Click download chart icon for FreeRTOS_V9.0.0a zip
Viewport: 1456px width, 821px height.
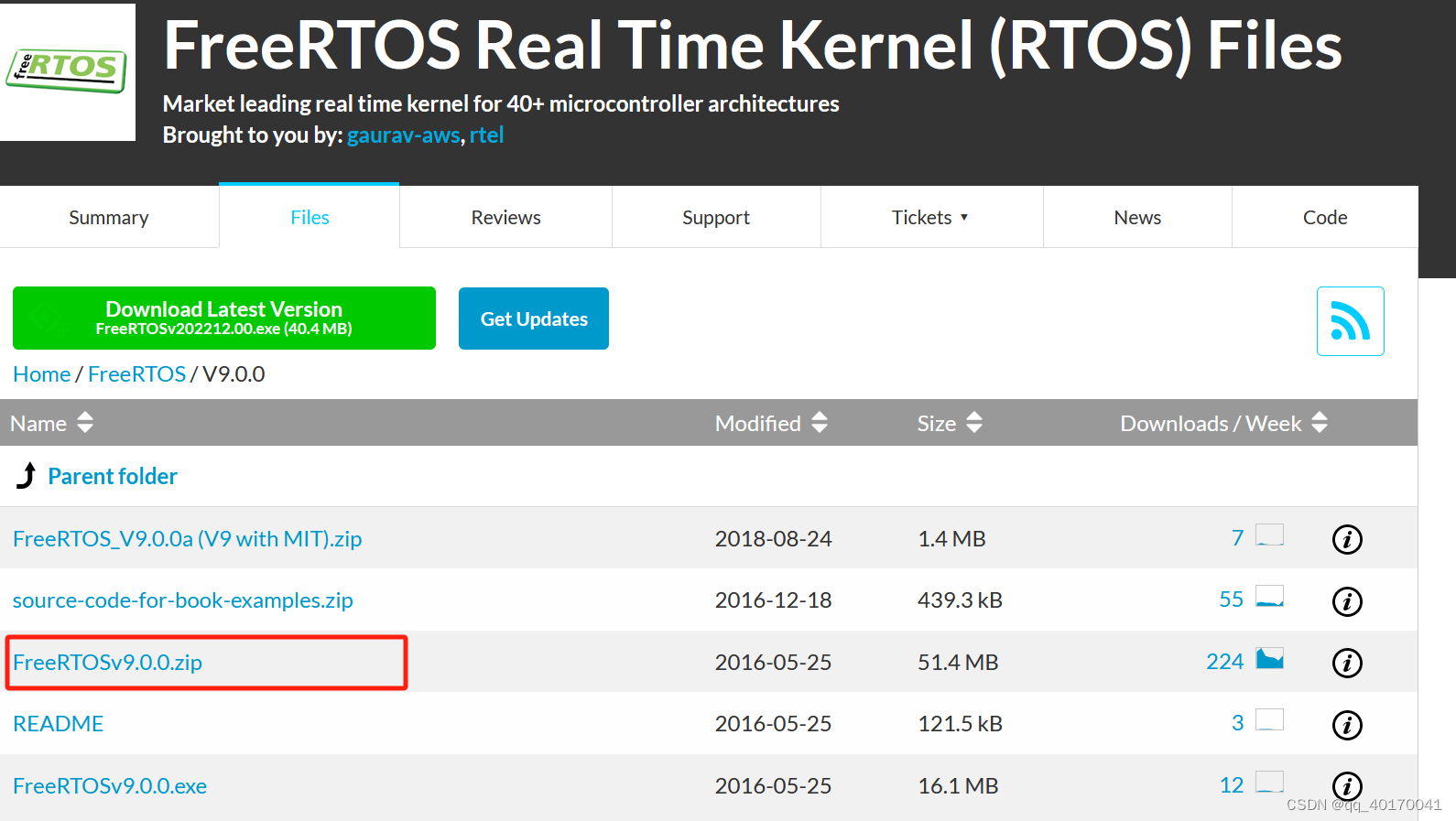pos(1269,535)
